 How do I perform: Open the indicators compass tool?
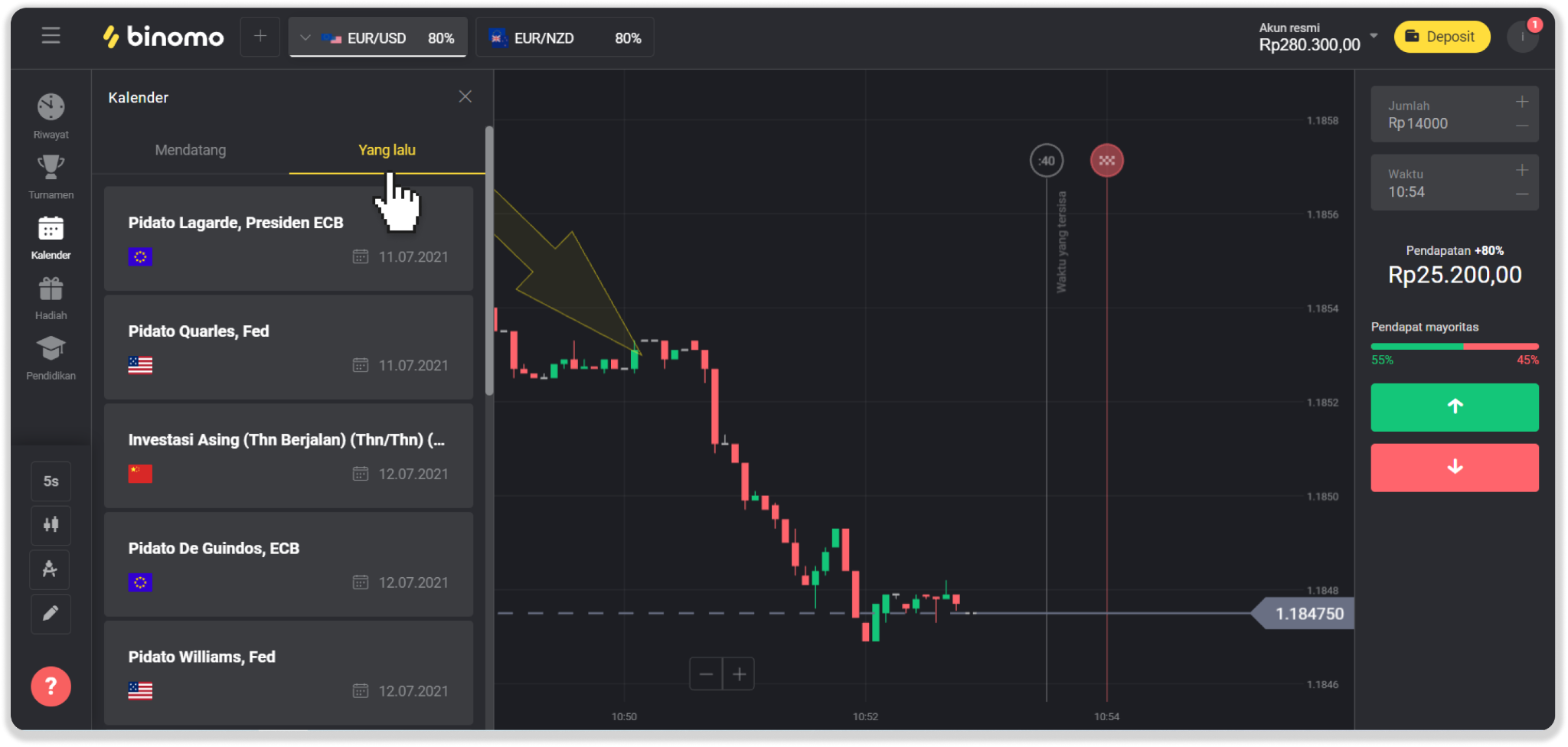pos(51,569)
